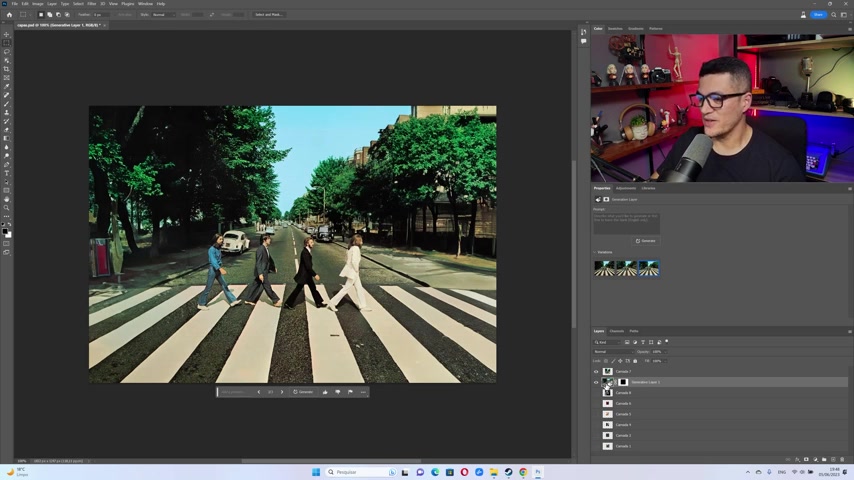Select the third variation thumbnail
854x480 pixels.
point(649,269)
